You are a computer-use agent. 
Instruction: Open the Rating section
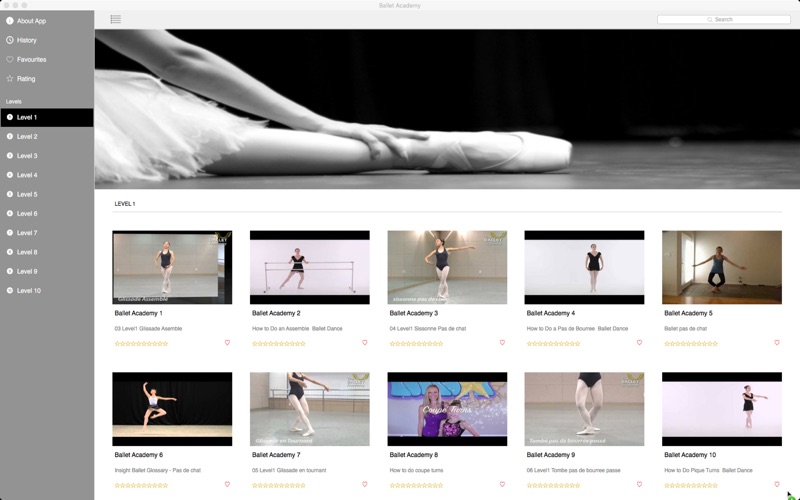click(26, 79)
